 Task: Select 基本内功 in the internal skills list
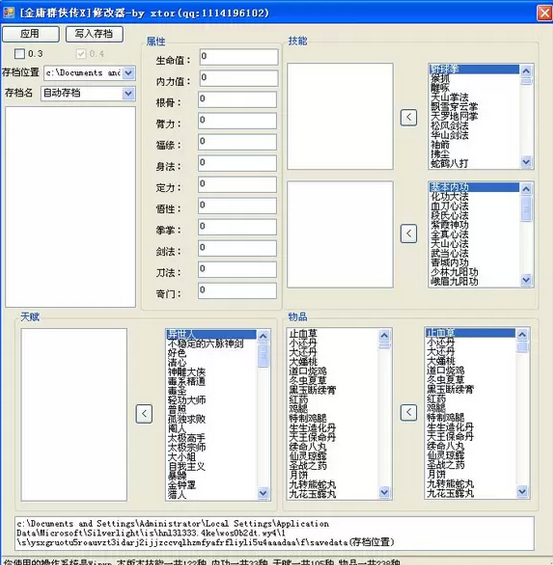coord(474,187)
